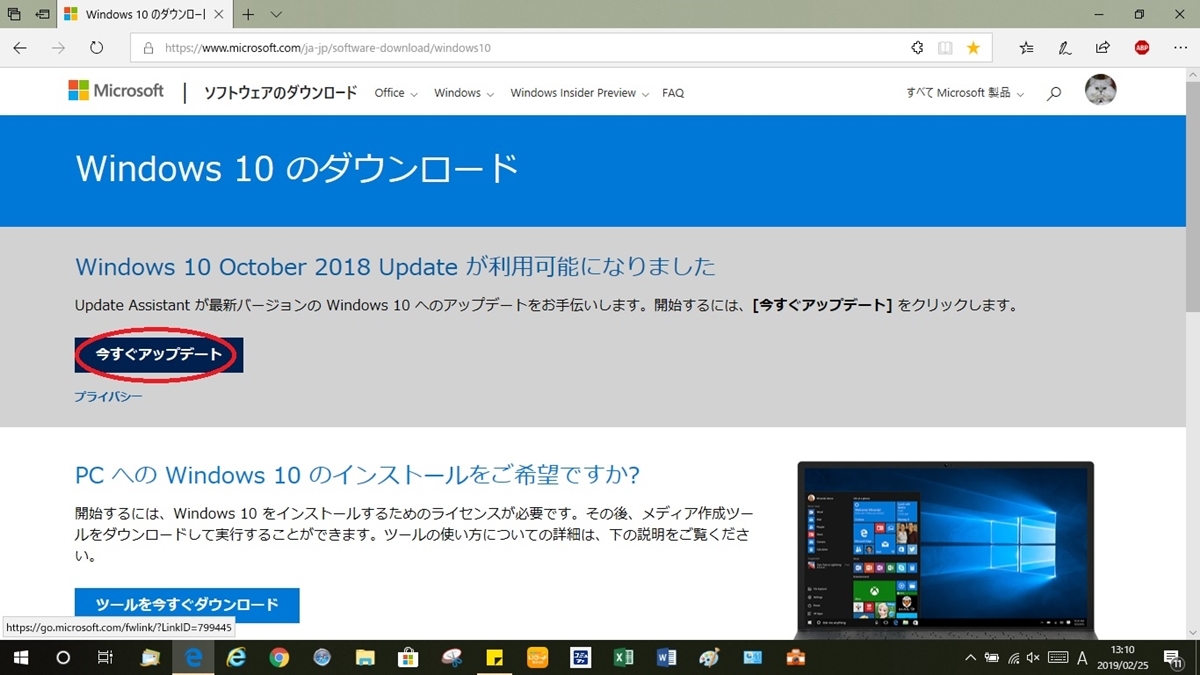Toggle the IME input mode A indicator
Screen dimensions: 1200x675
[1082, 658]
